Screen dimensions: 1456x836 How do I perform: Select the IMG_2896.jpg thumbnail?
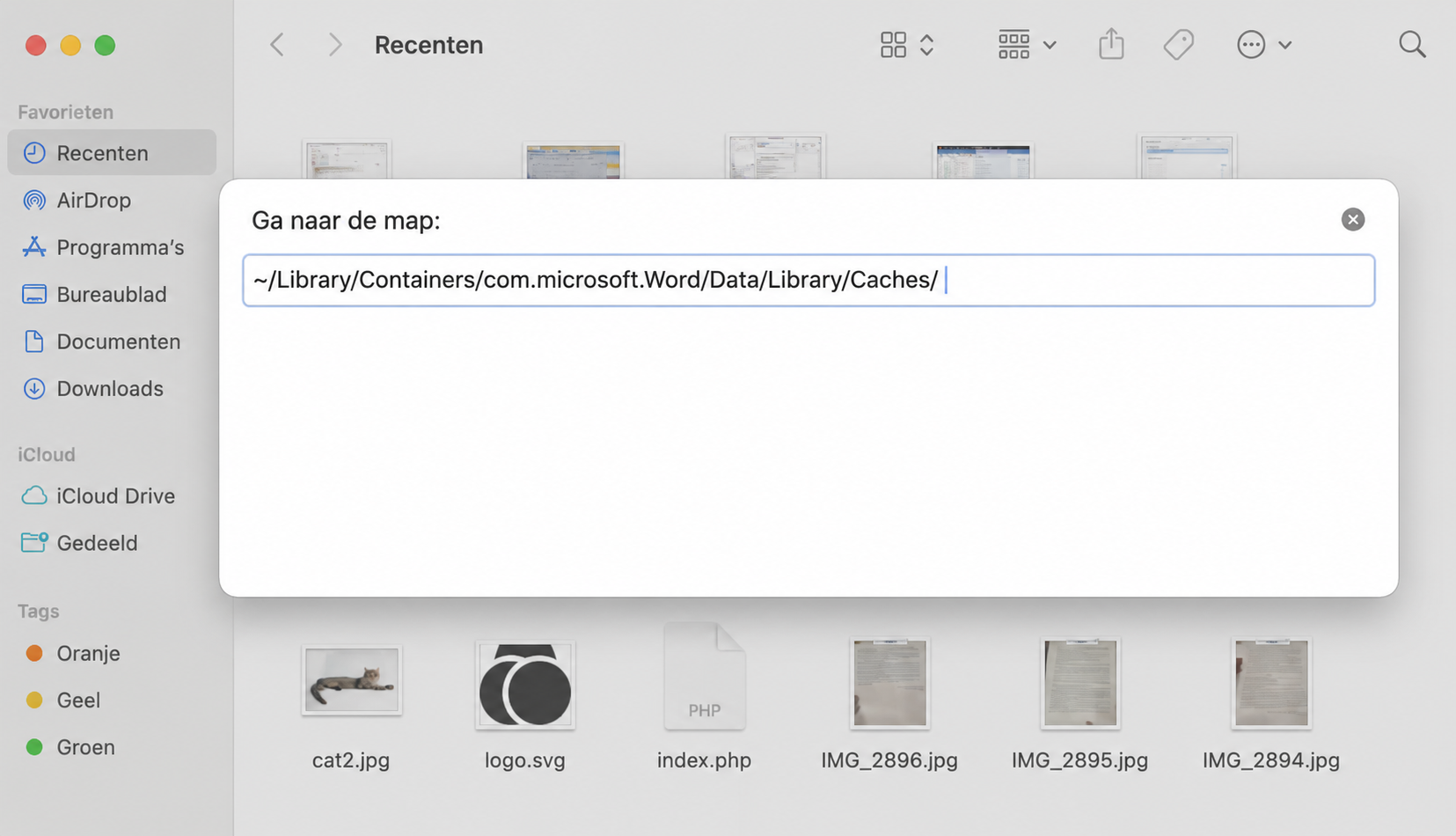coord(889,683)
